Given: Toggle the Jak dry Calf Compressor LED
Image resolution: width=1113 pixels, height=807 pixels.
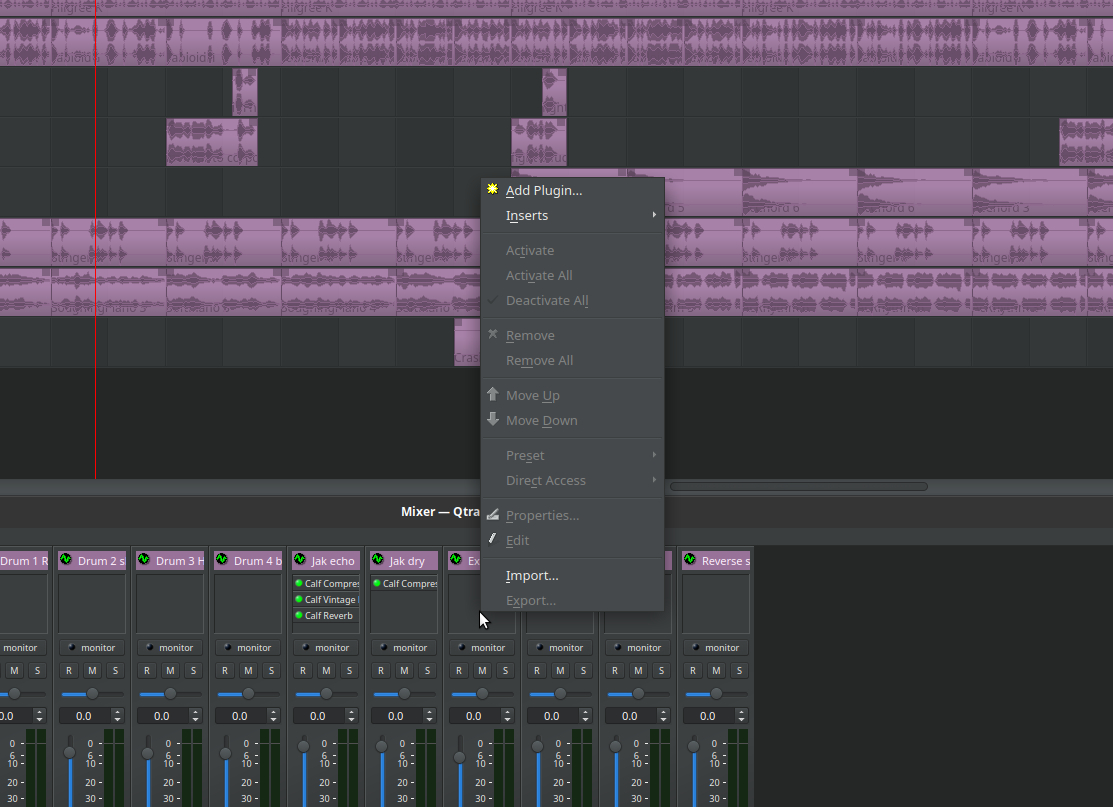Looking at the screenshot, I should click(377, 583).
